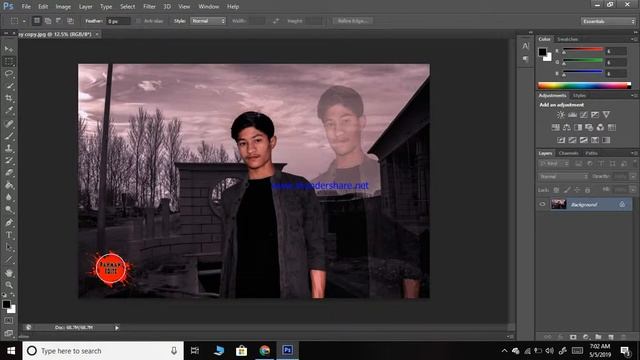Viewport: 640px width, 360px height.
Task: Add a Curves adjustment
Action: (584, 115)
